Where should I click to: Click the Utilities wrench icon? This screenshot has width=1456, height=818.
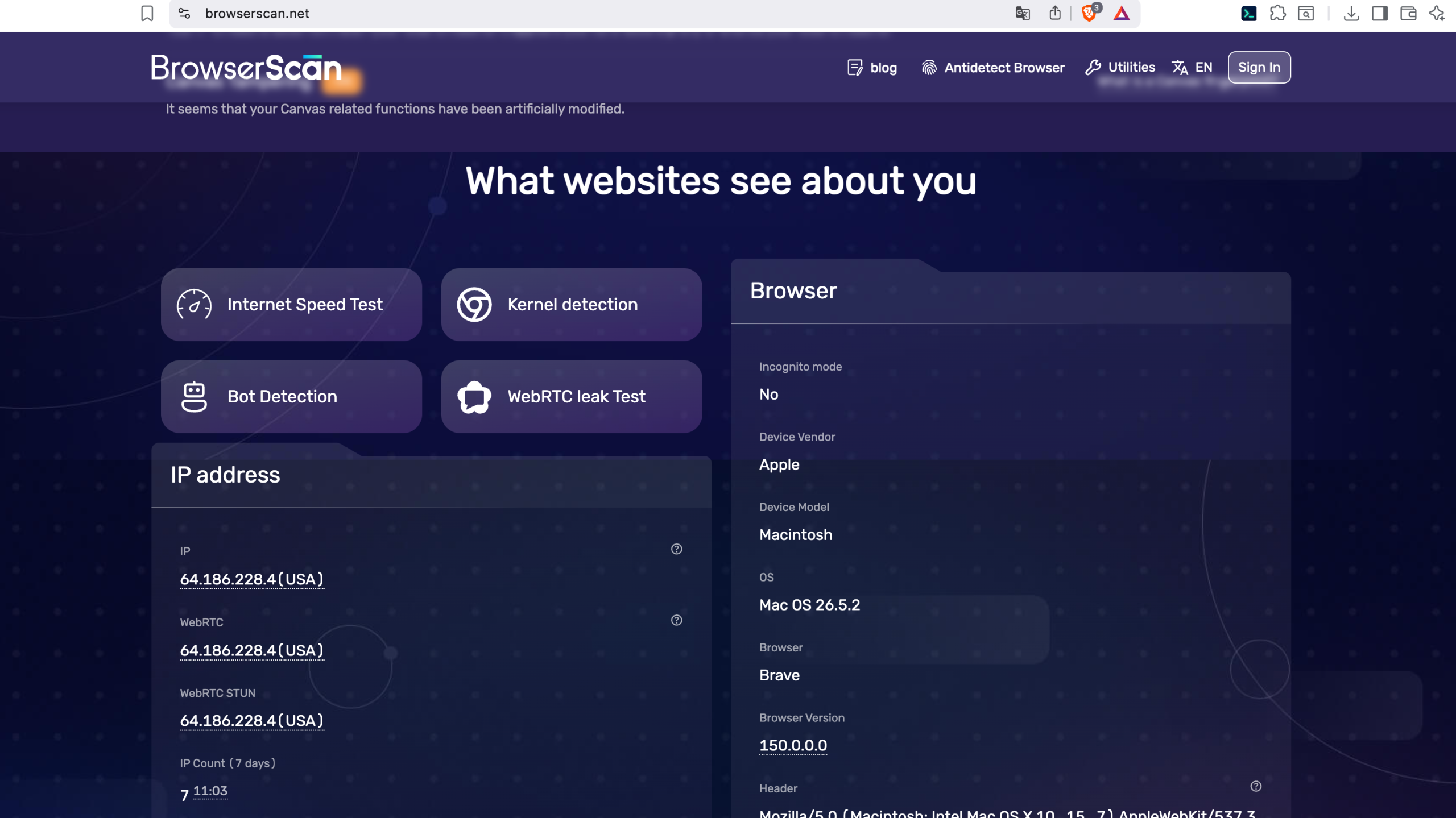[1093, 68]
